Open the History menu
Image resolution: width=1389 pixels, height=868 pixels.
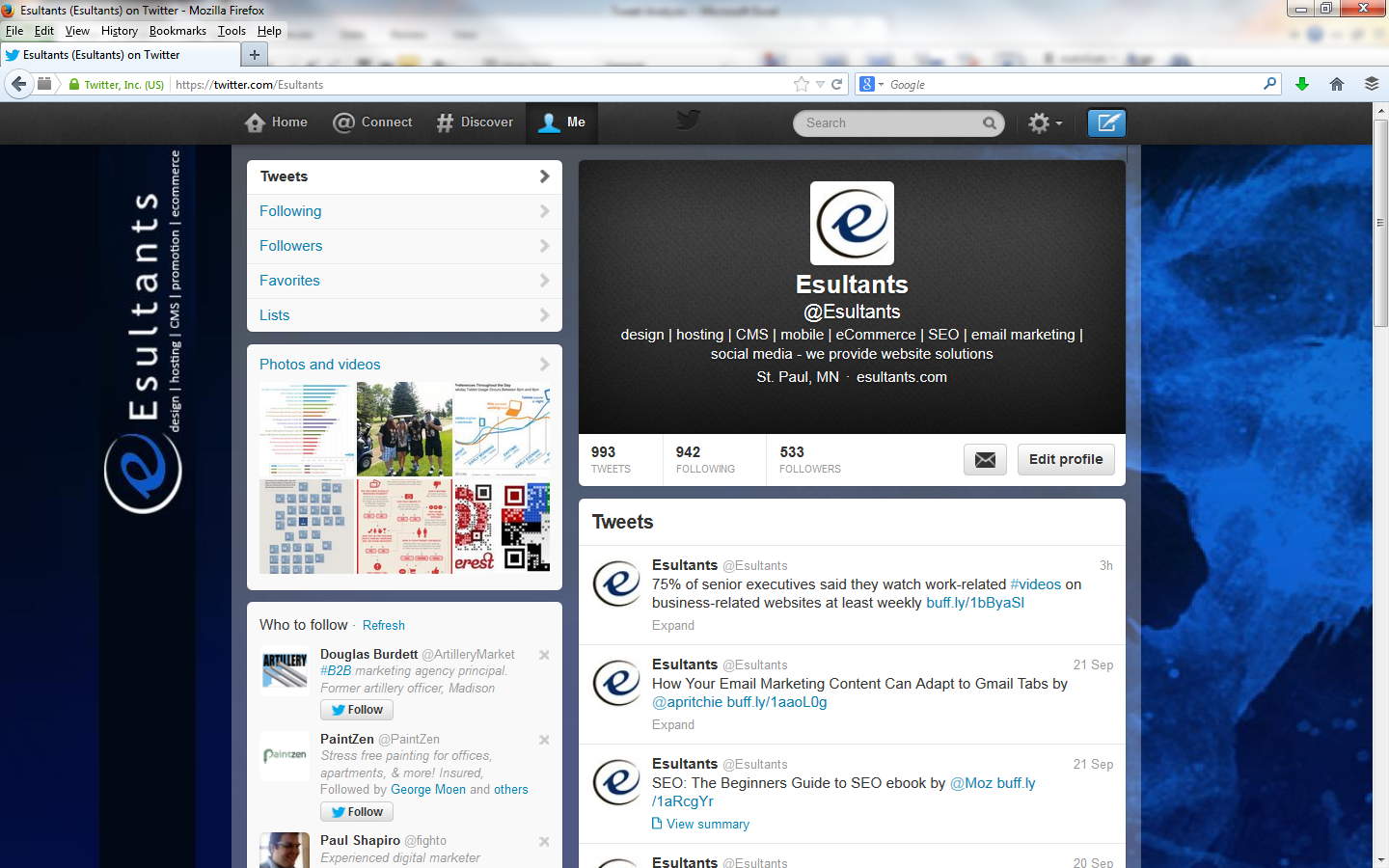[120, 31]
